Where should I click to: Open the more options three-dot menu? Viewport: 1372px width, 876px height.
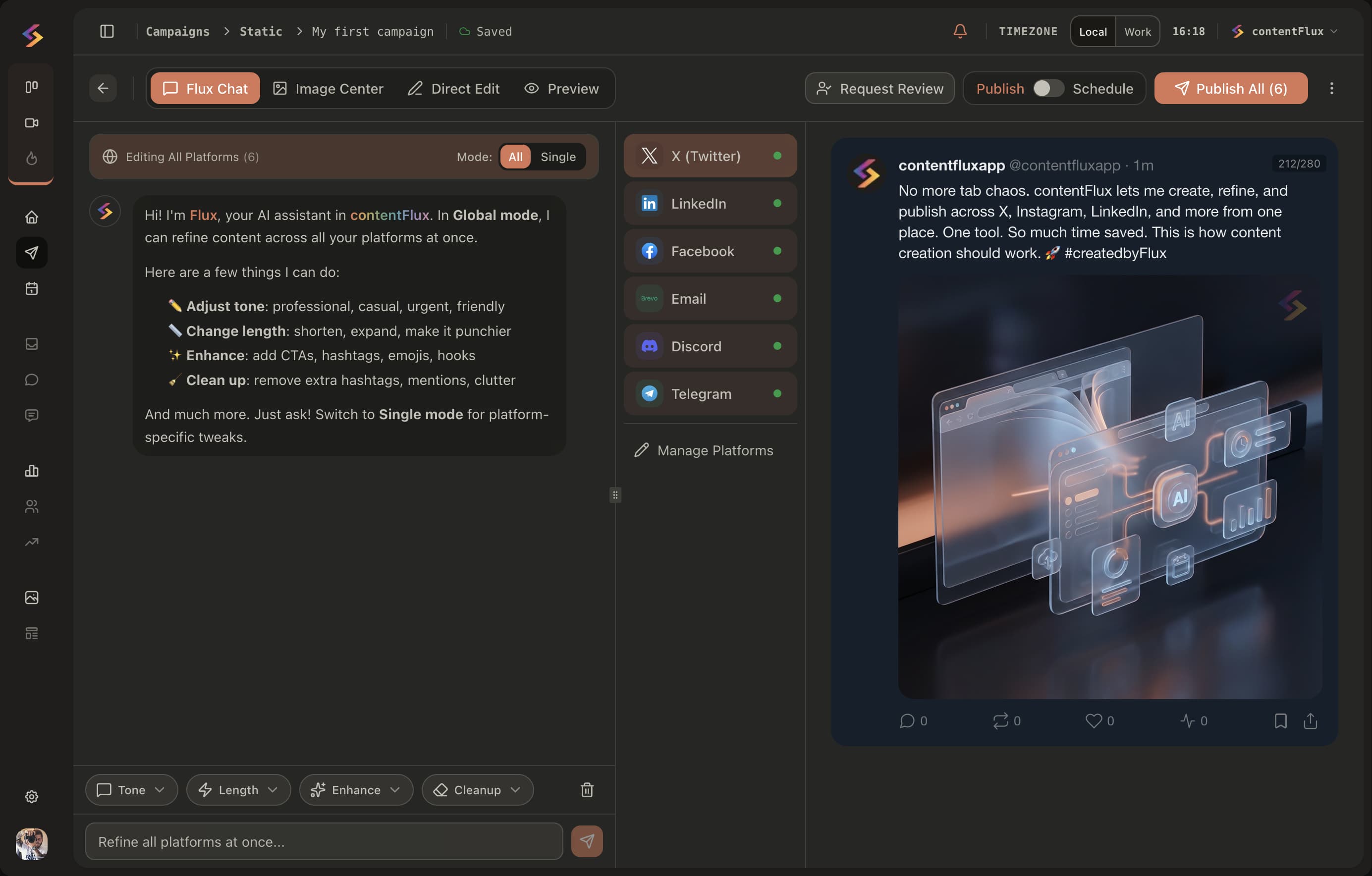[x=1331, y=88]
